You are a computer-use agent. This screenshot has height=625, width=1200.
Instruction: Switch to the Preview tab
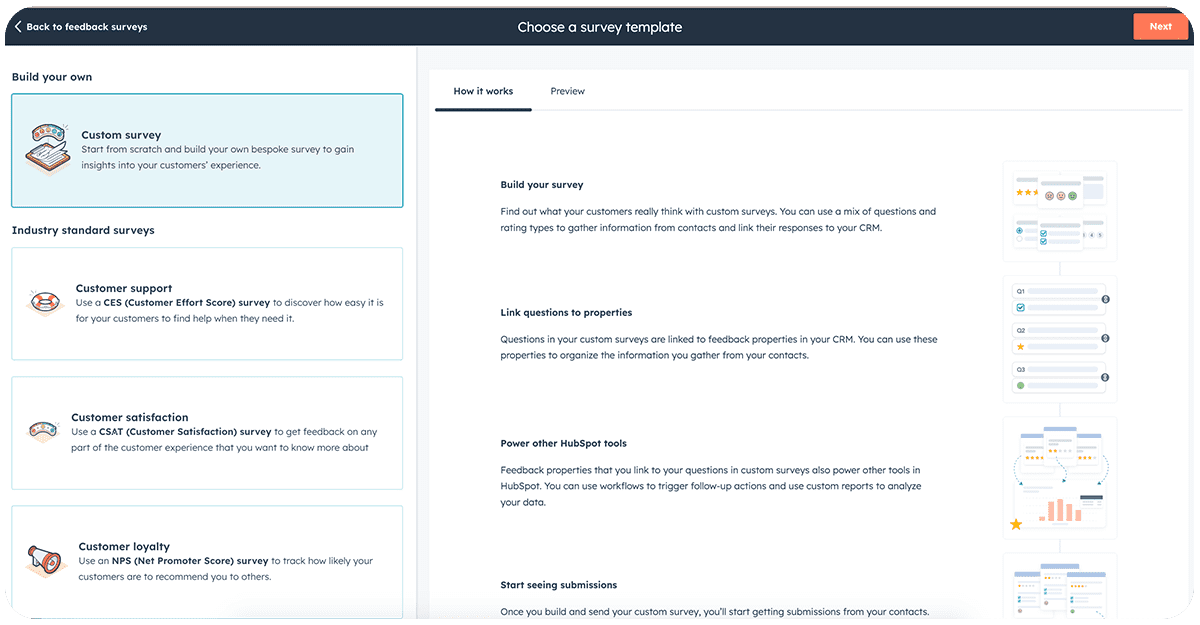coord(567,91)
